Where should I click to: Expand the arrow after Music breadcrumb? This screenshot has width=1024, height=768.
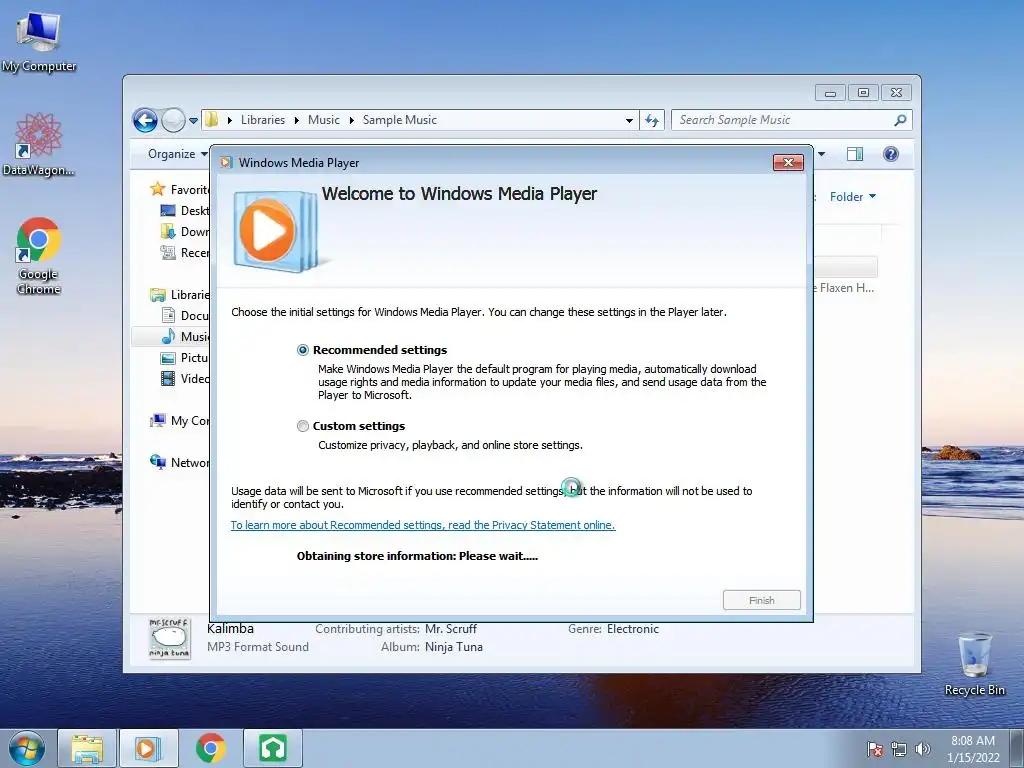[351, 121]
